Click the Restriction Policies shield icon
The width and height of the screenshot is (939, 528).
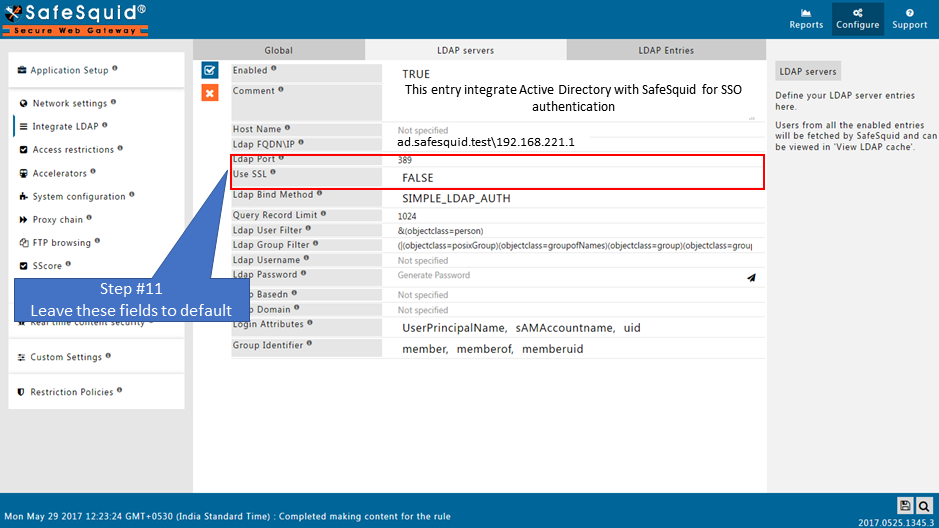21,392
